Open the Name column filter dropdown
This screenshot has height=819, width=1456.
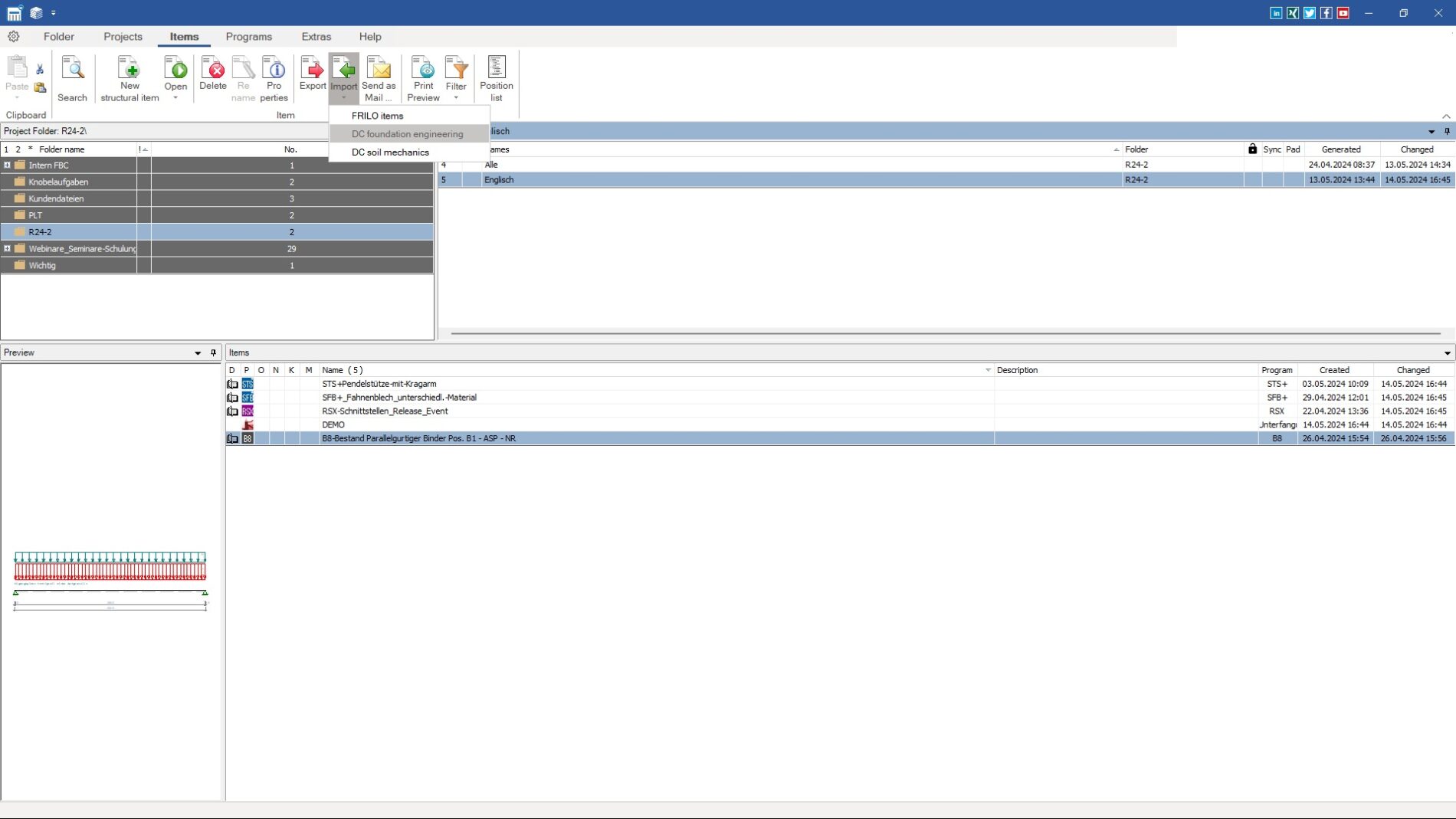988,370
